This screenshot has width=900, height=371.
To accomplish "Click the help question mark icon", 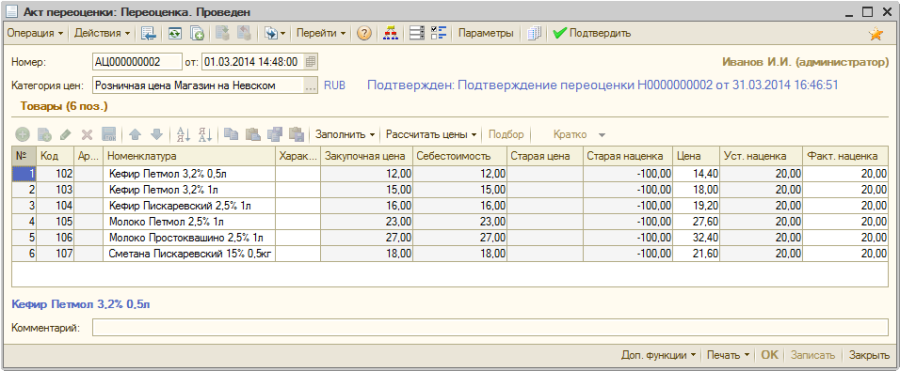I will tap(363, 33).
